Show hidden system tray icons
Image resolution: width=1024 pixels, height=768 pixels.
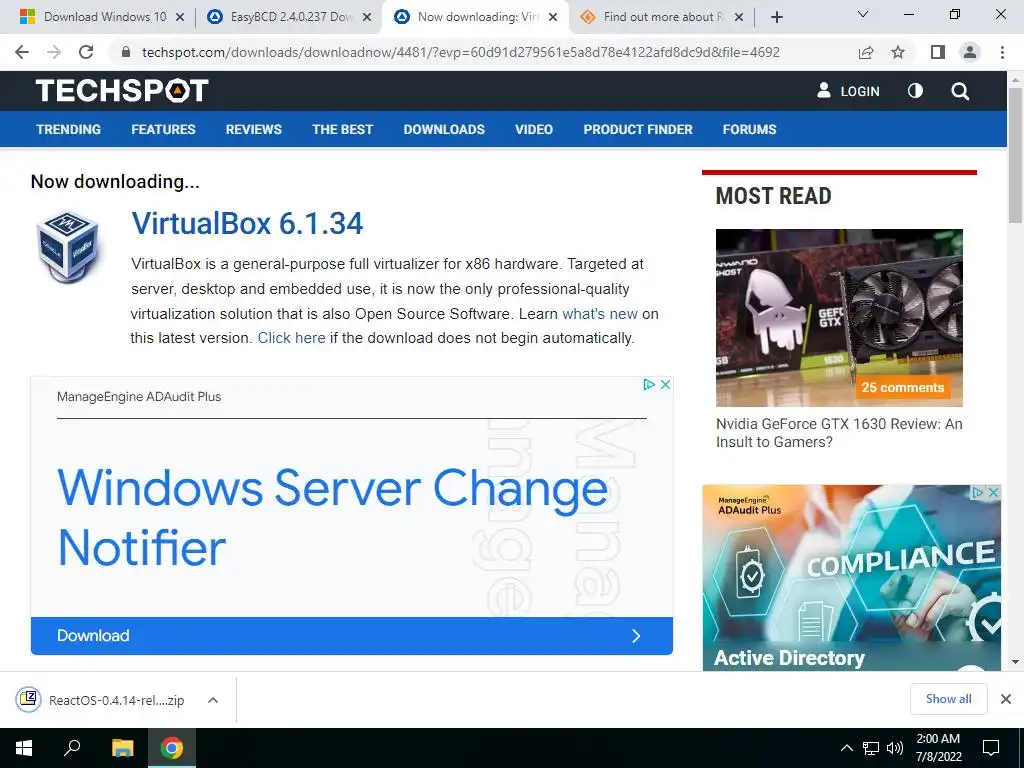pyautogui.click(x=846, y=748)
